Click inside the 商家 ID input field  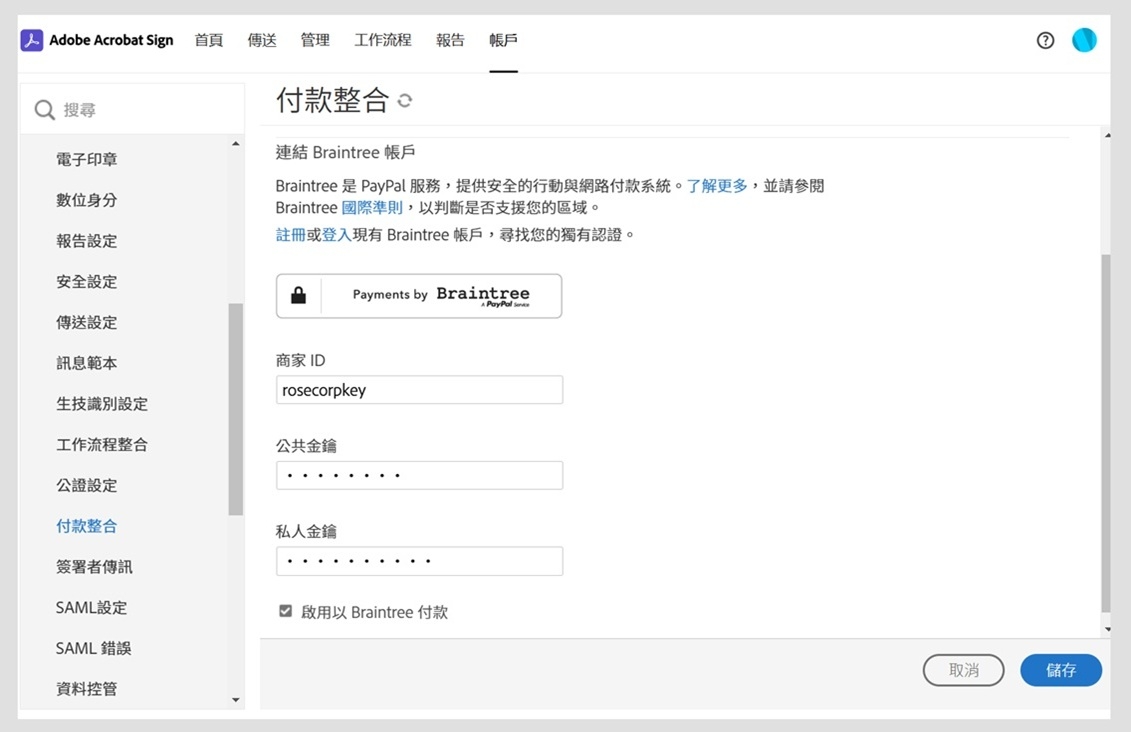(419, 389)
